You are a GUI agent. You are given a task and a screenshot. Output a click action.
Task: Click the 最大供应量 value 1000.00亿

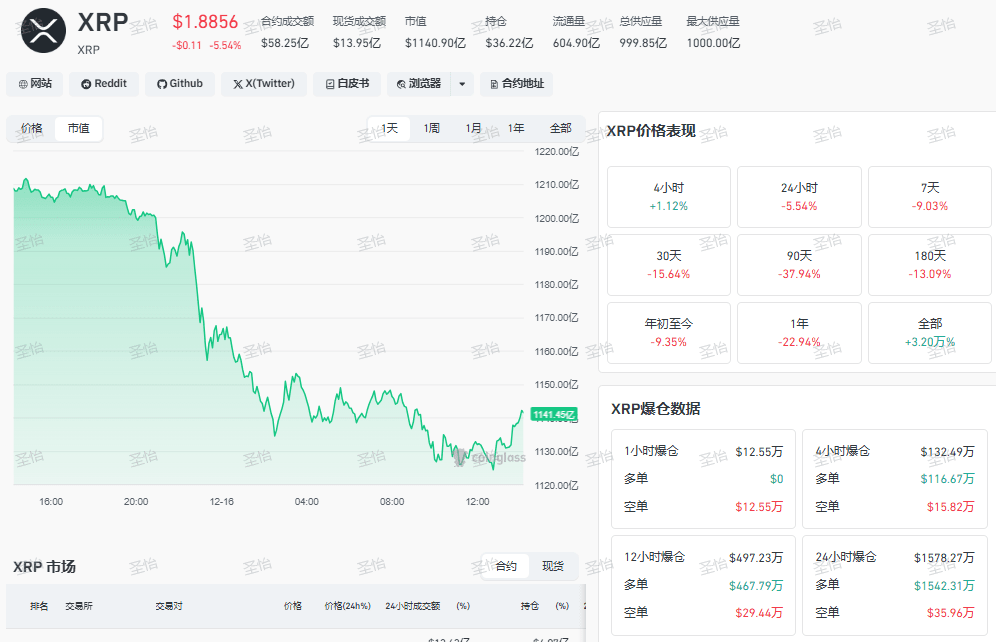coord(713,43)
